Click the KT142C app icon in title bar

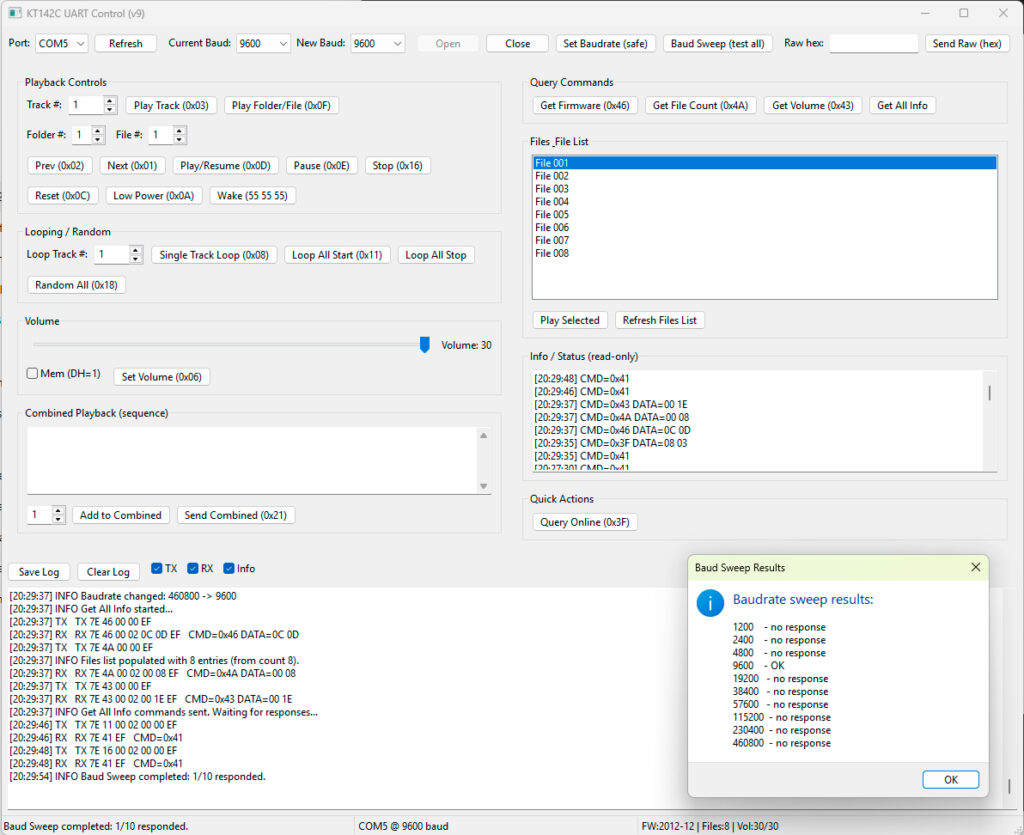pyautogui.click(x=14, y=13)
